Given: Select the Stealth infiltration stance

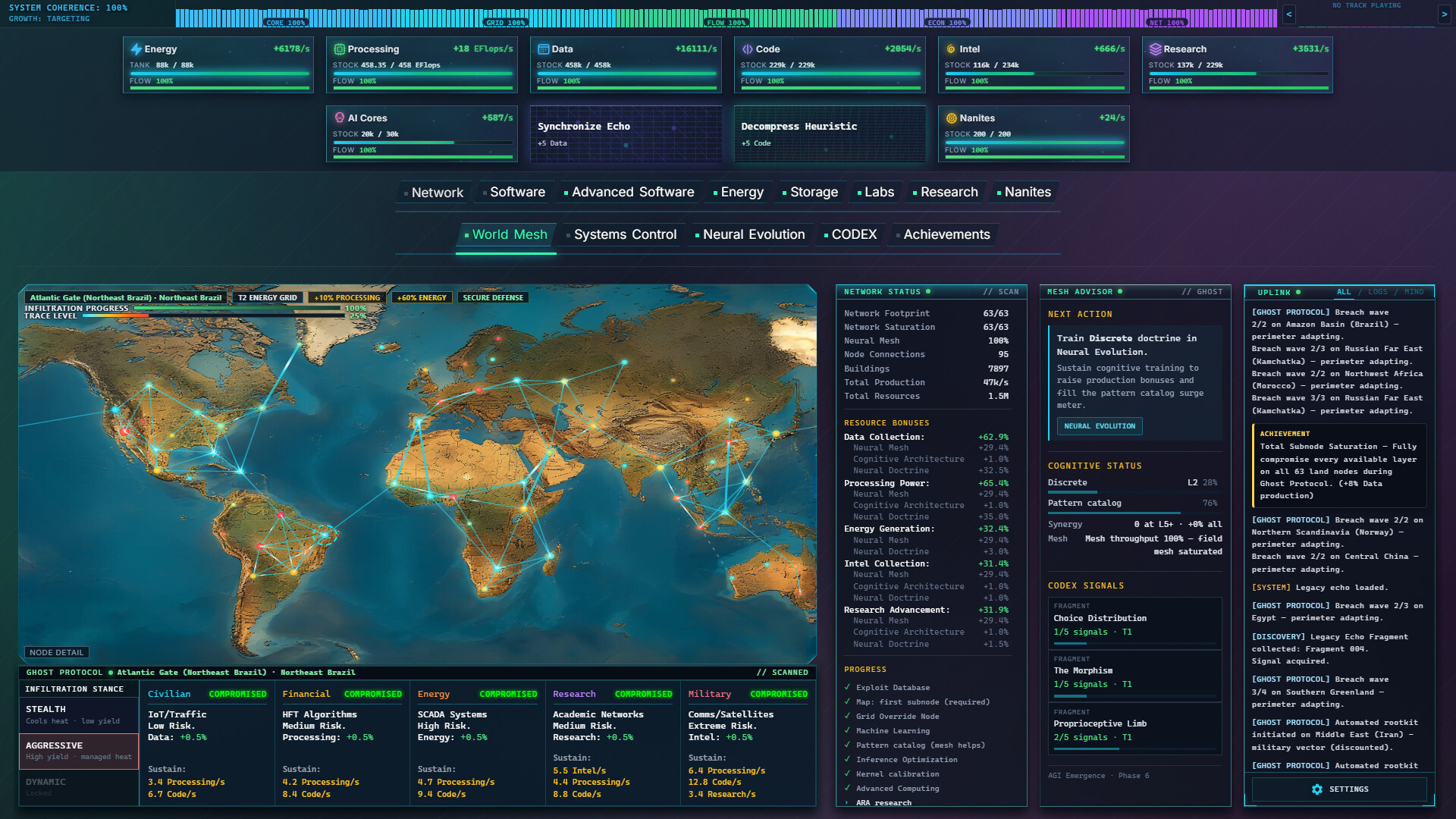Looking at the screenshot, I should 79,714.
